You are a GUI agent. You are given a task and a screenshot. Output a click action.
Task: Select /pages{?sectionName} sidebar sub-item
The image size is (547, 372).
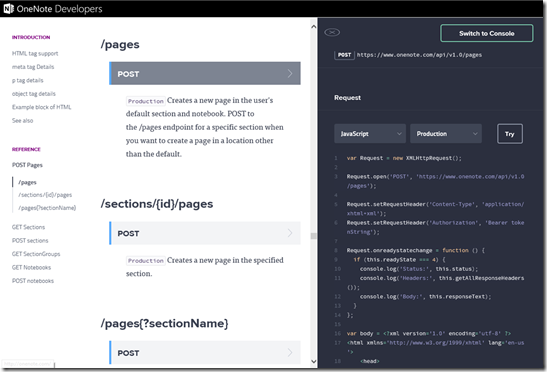[x=47, y=208]
